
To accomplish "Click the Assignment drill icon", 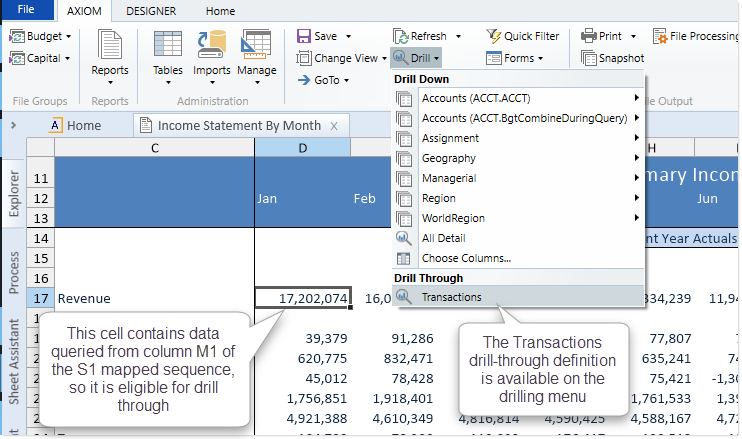I will 404,139.
